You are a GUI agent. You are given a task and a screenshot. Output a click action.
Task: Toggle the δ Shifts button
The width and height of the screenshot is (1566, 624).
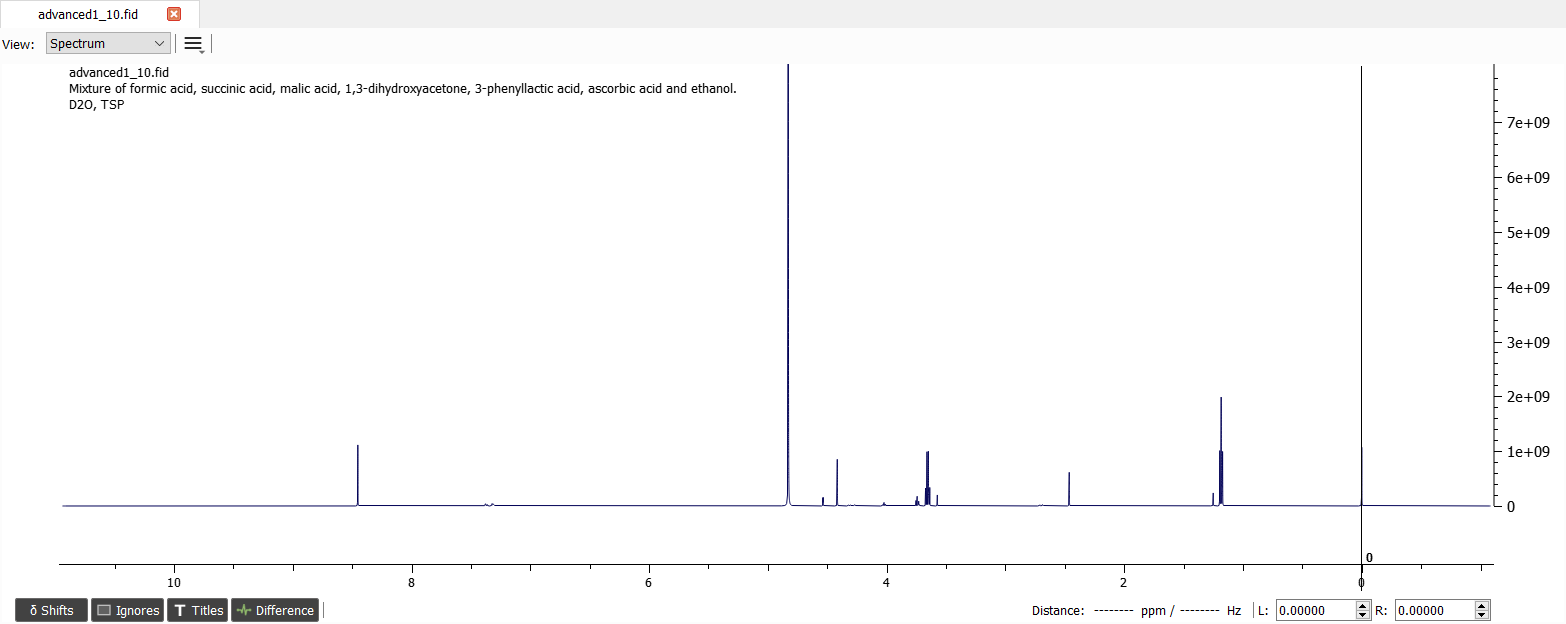tap(52, 610)
